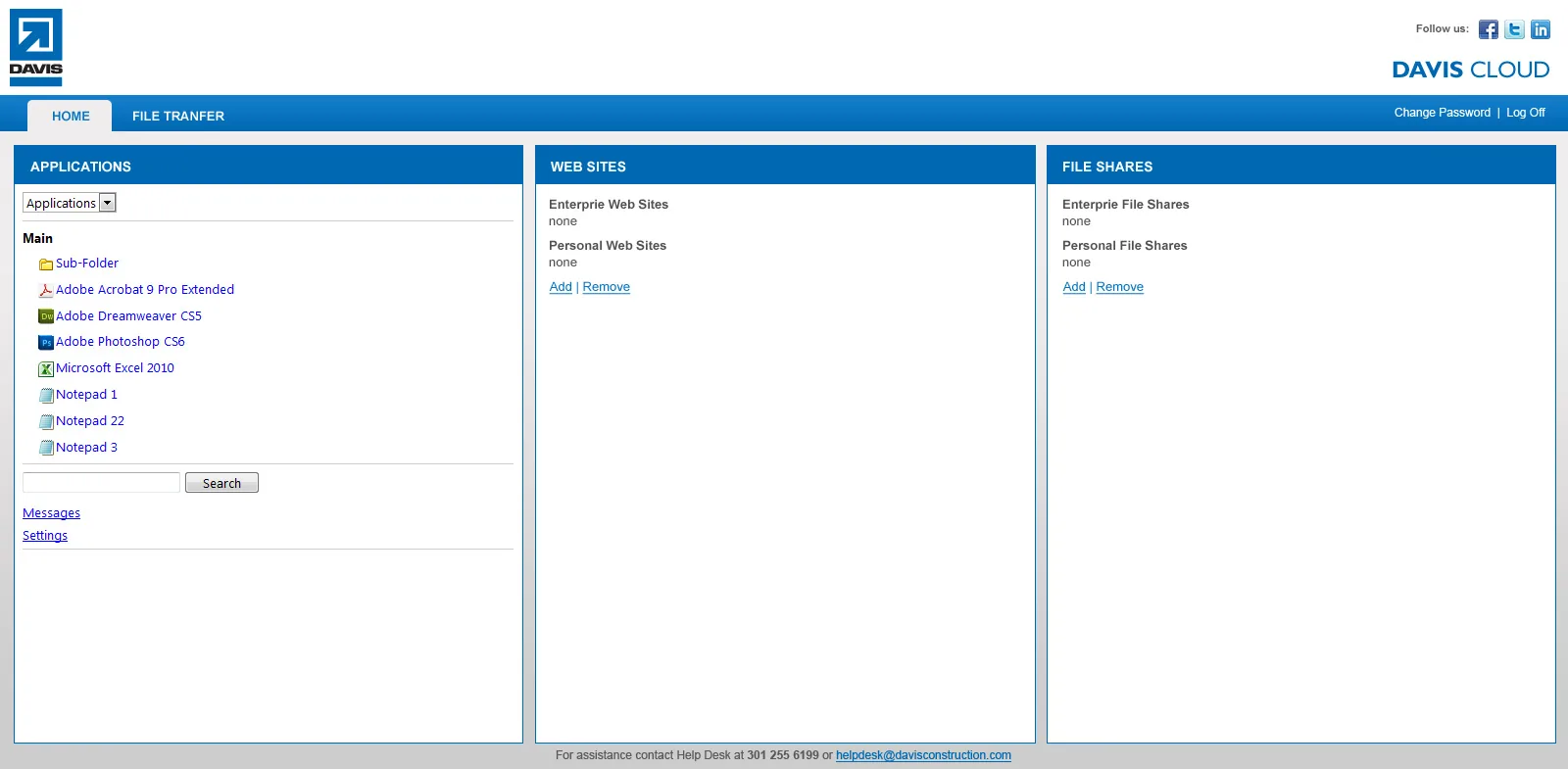Launch Adobe Acrobat 9 Pro Extended

click(145, 290)
